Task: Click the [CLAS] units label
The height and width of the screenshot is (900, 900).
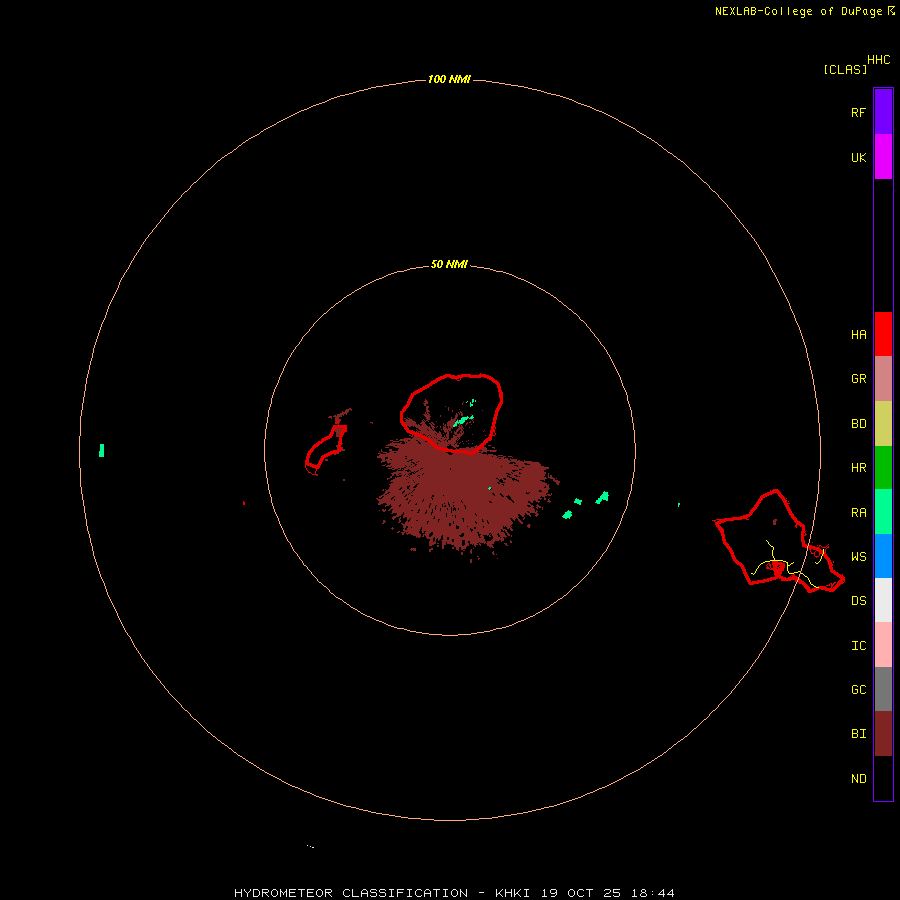Action: (845, 69)
